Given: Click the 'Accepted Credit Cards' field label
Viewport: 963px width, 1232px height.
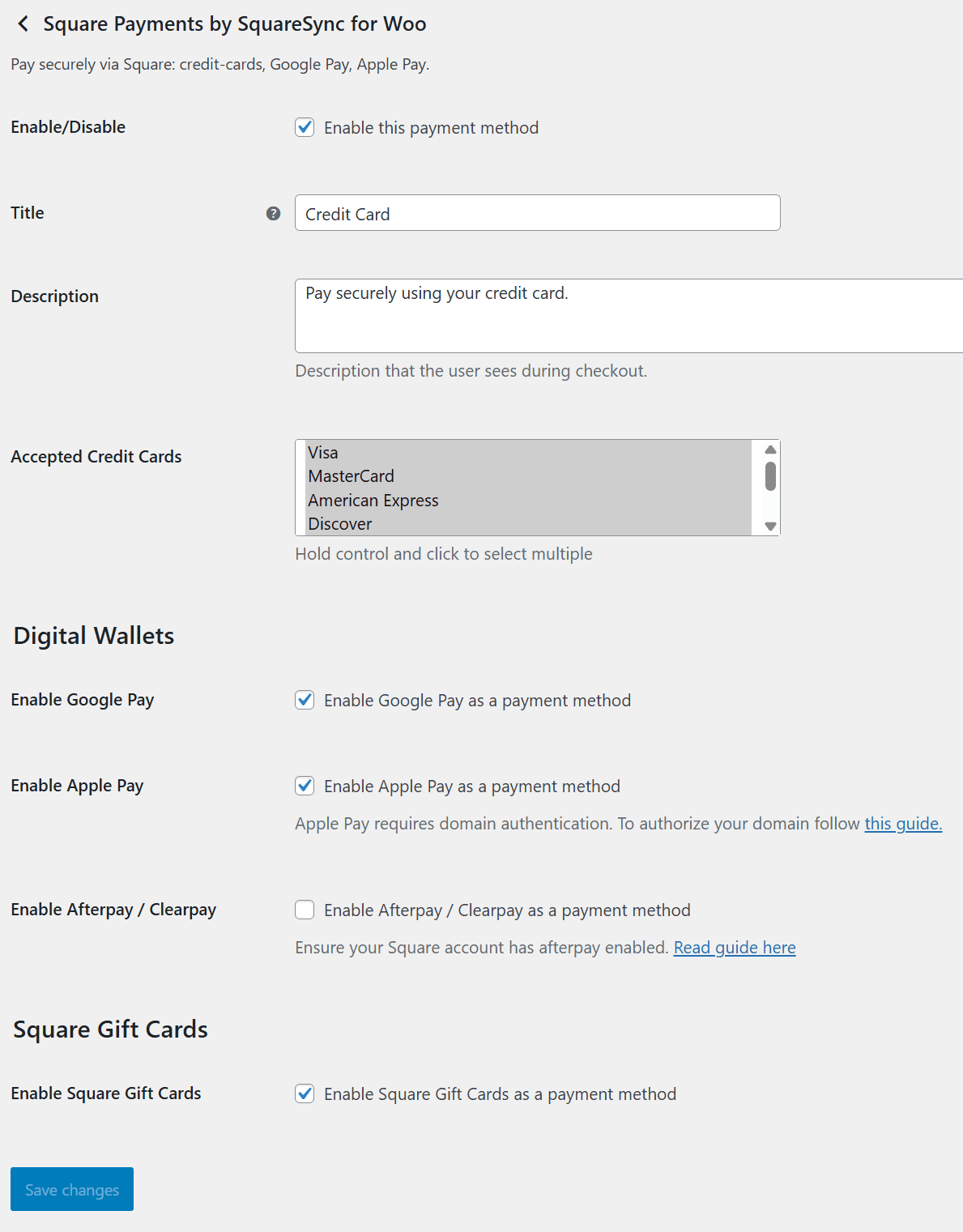Looking at the screenshot, I should pos(96,457).
